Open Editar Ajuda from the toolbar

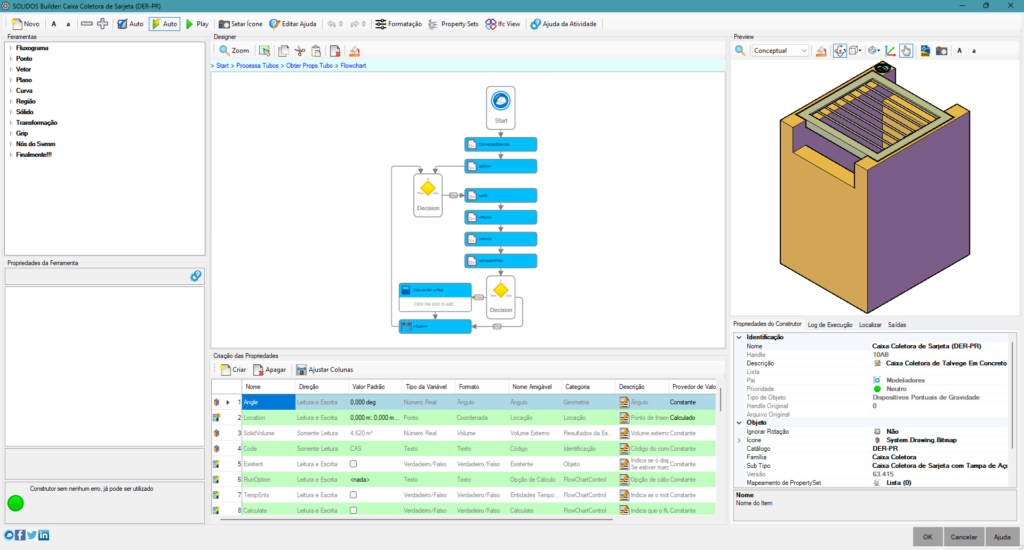[x=275, y=23]
